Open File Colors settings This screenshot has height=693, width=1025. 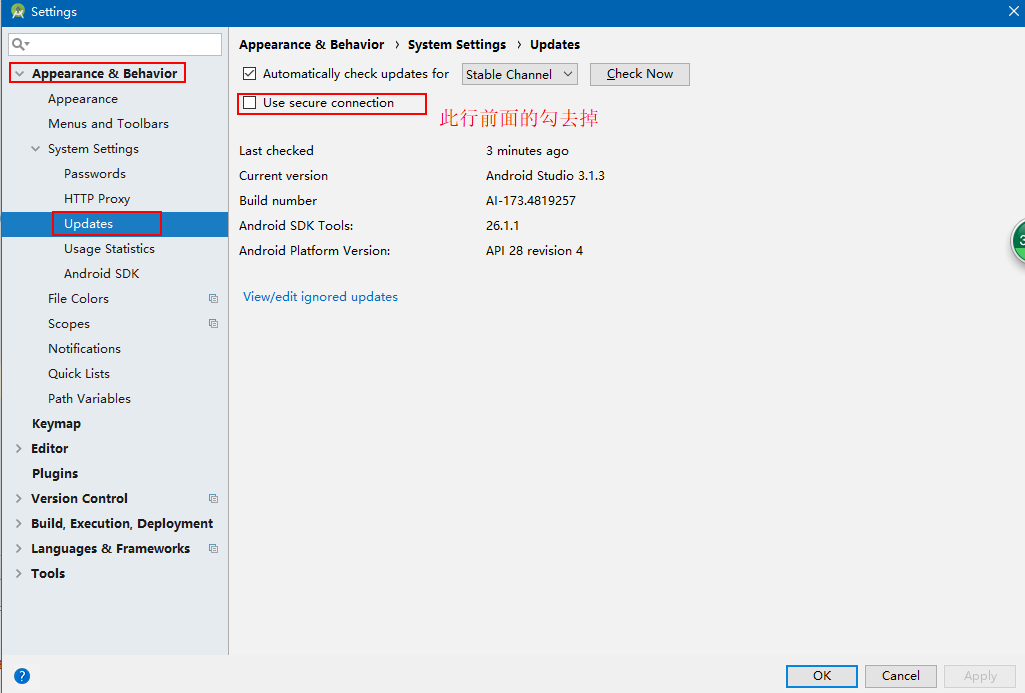pos(78,299)
